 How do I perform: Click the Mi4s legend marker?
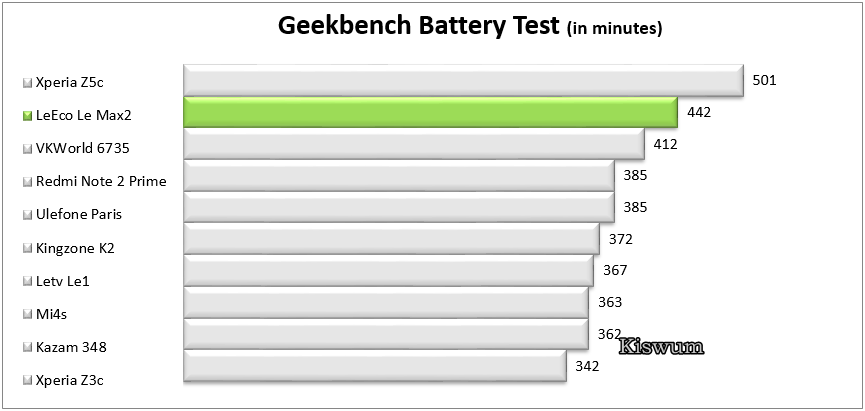click(28, 315)
